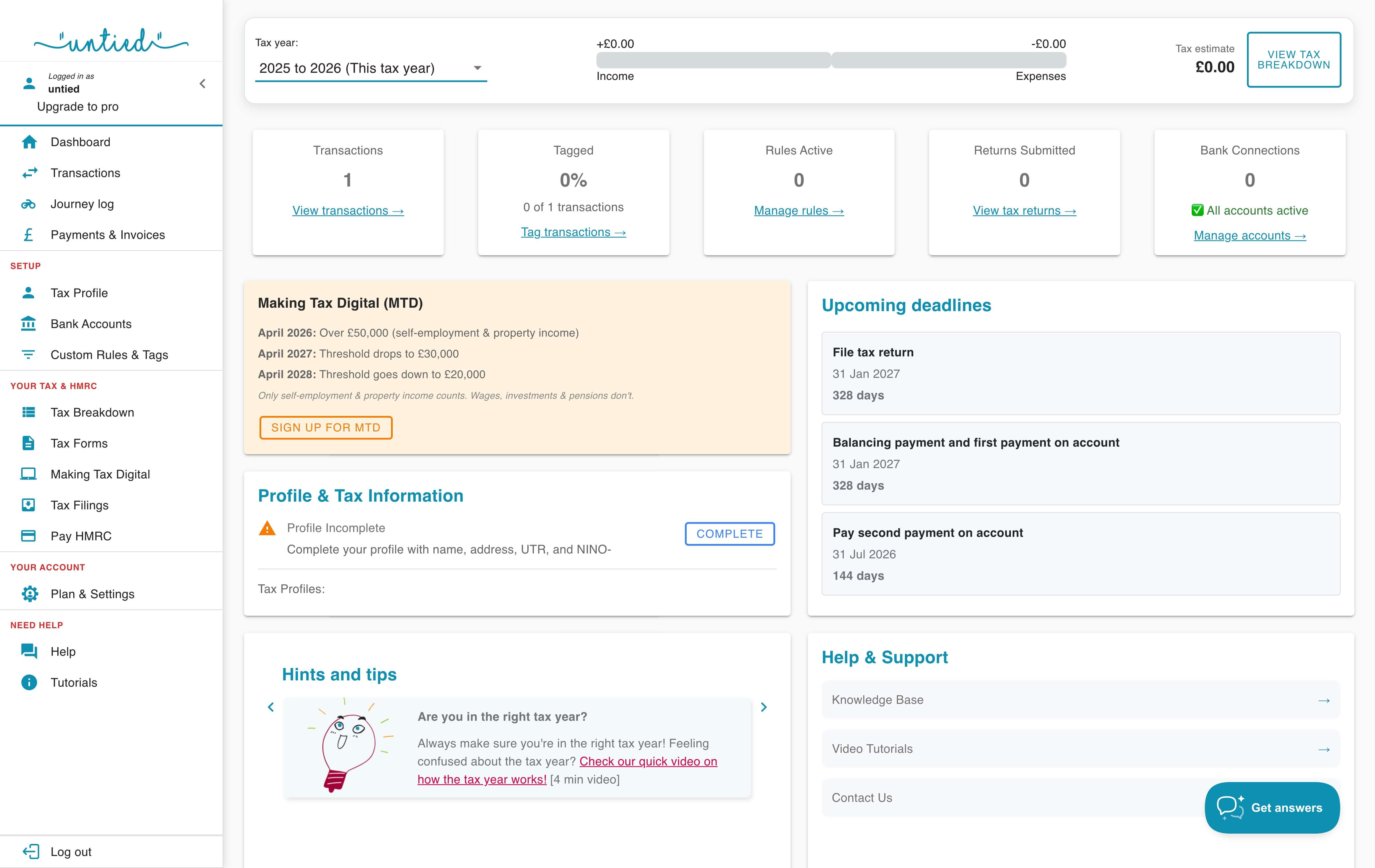Screen dimensions: 1375x868
Task: Toggle the 'All accounts active' checkbox indicator
Action: coord(1197,210)
